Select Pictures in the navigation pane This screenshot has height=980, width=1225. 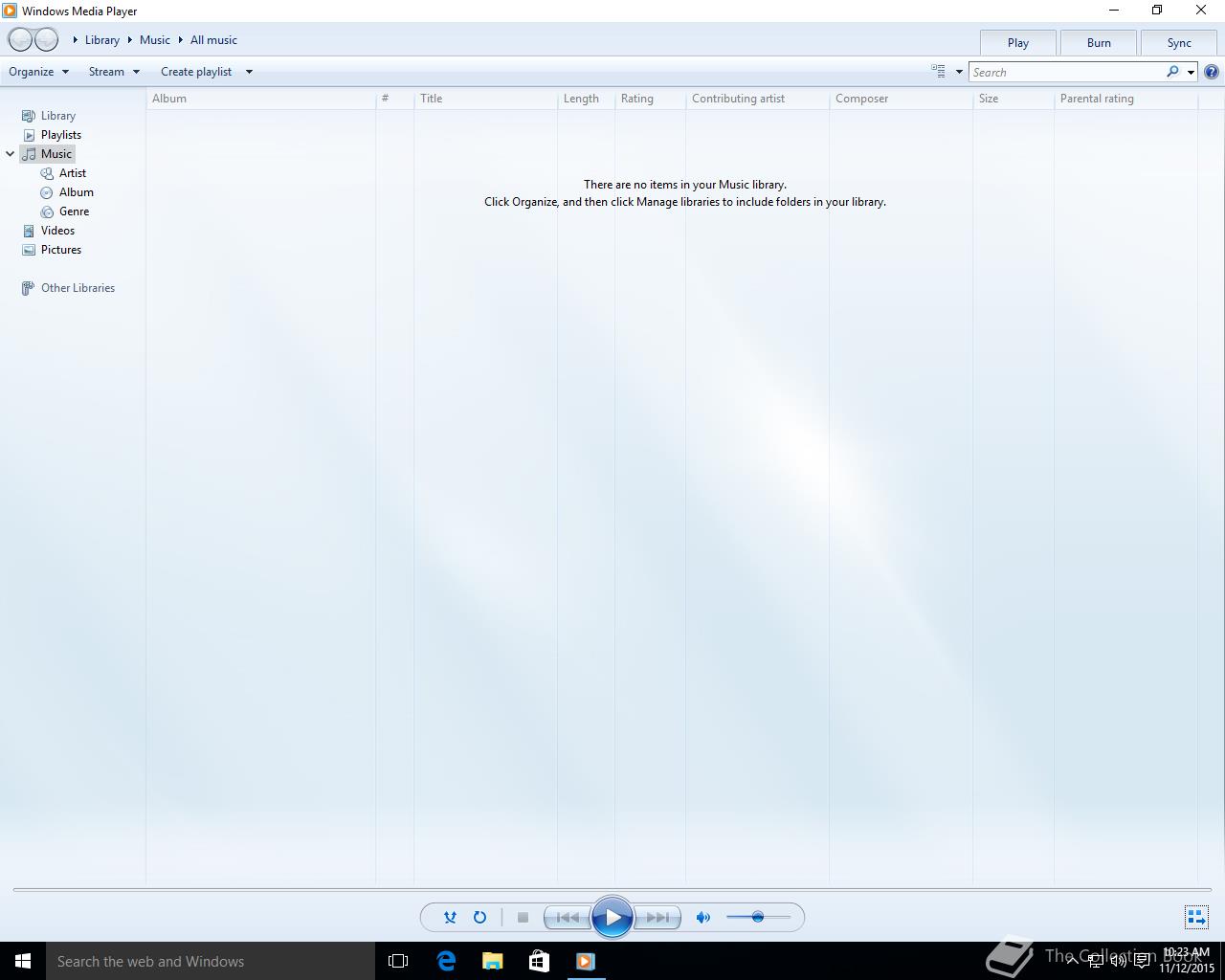pyautogui.click(x=52, y=250)
